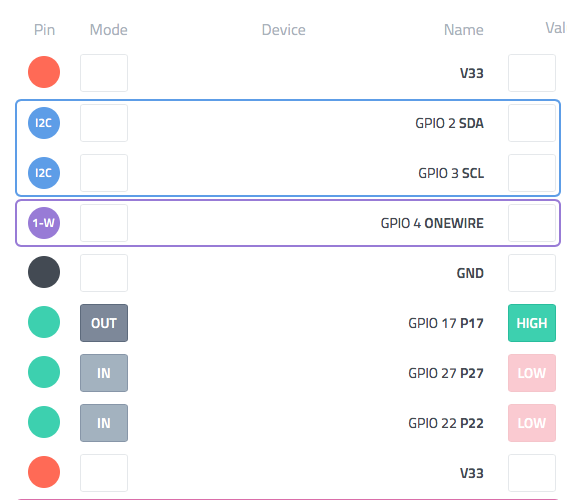This screenshot has height=500, width=567.
Task: Click the green pin circle for GPIO 17
Action: (44, 322)
